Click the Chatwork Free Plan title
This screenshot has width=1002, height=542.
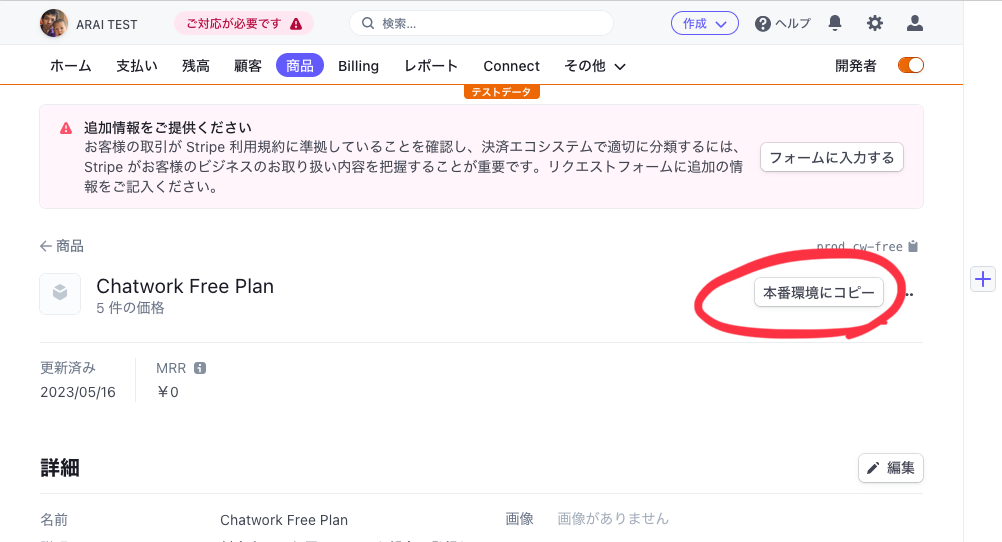(185, 286)
